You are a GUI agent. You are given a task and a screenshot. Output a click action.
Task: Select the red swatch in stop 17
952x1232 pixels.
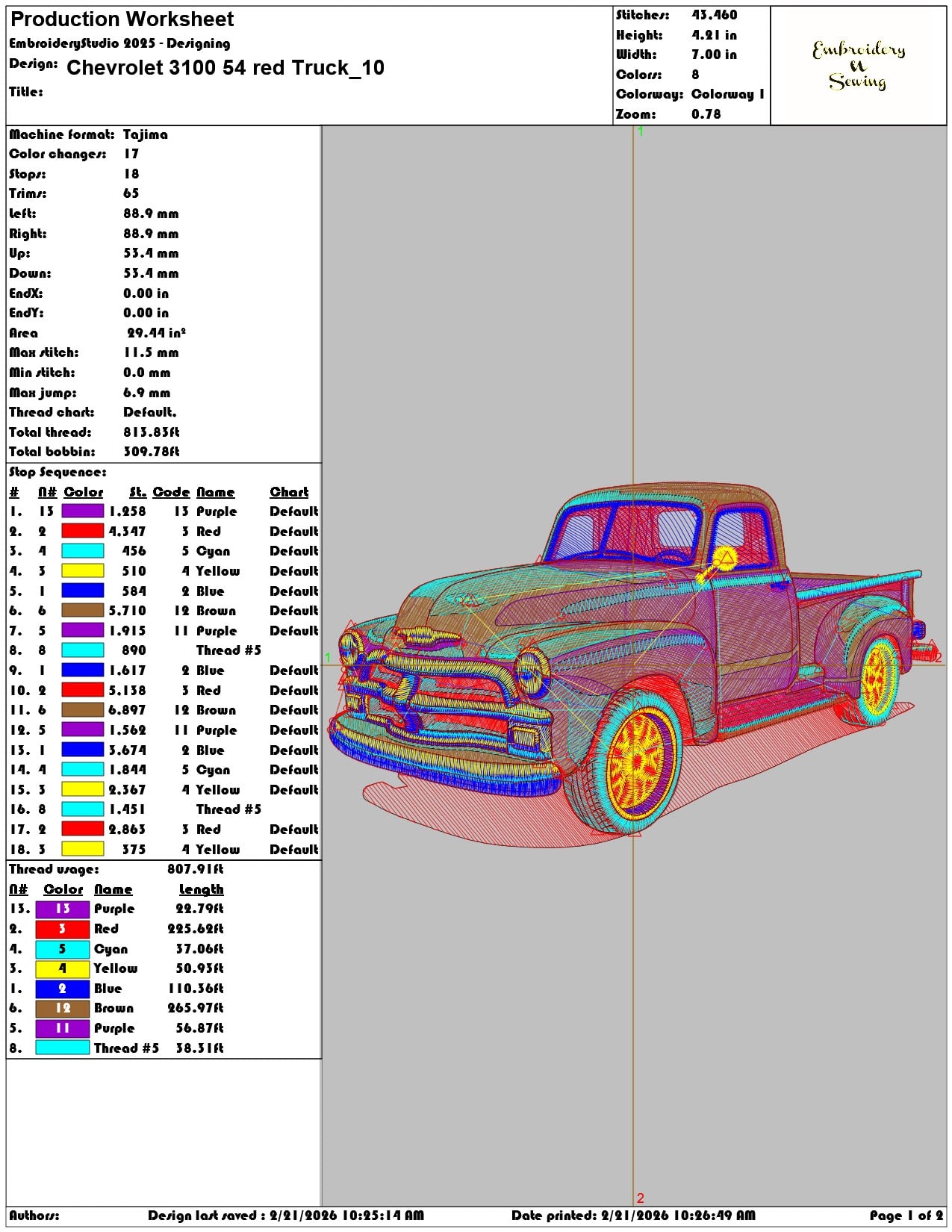point(82,830)
